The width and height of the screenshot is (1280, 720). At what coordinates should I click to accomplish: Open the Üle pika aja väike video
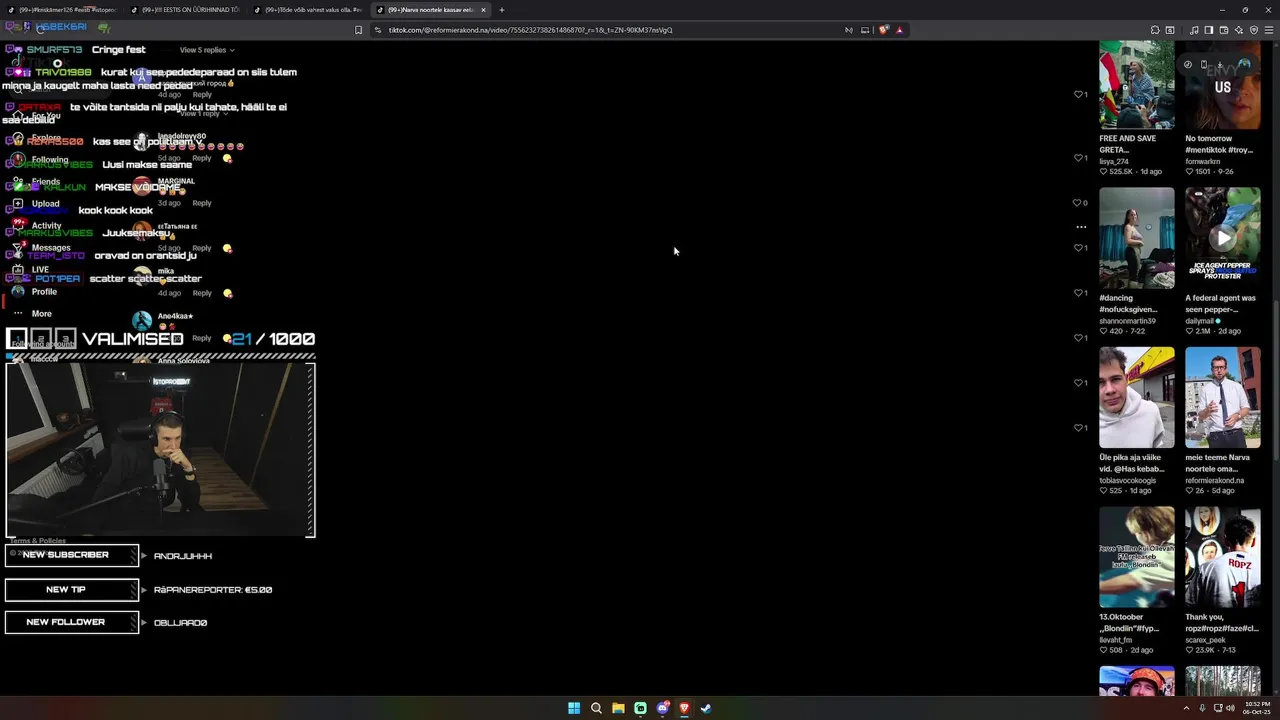(x=1137, y=398)
